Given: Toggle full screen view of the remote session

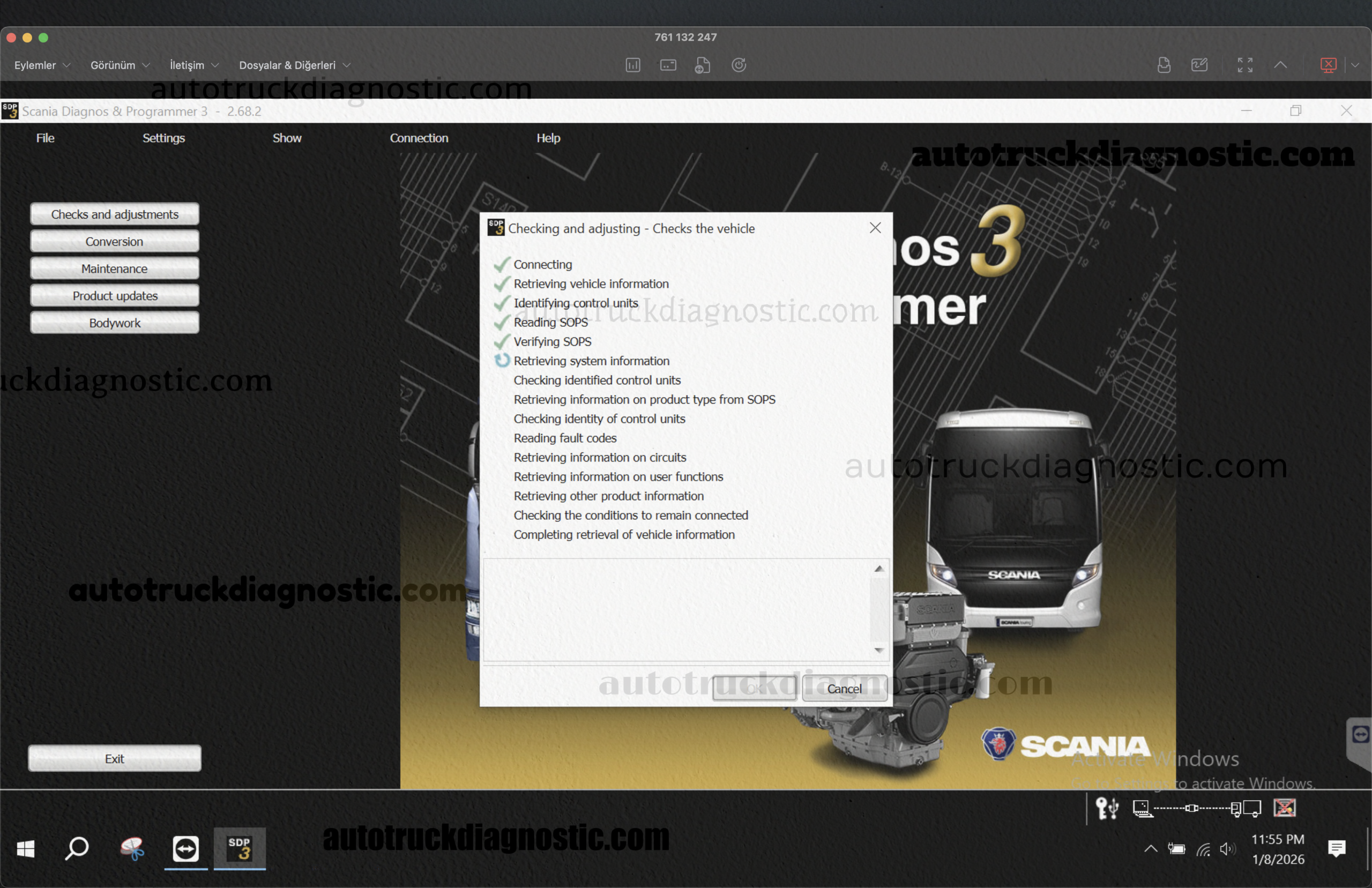Looking at the screenshot, I should click(x=1244, y=65).
